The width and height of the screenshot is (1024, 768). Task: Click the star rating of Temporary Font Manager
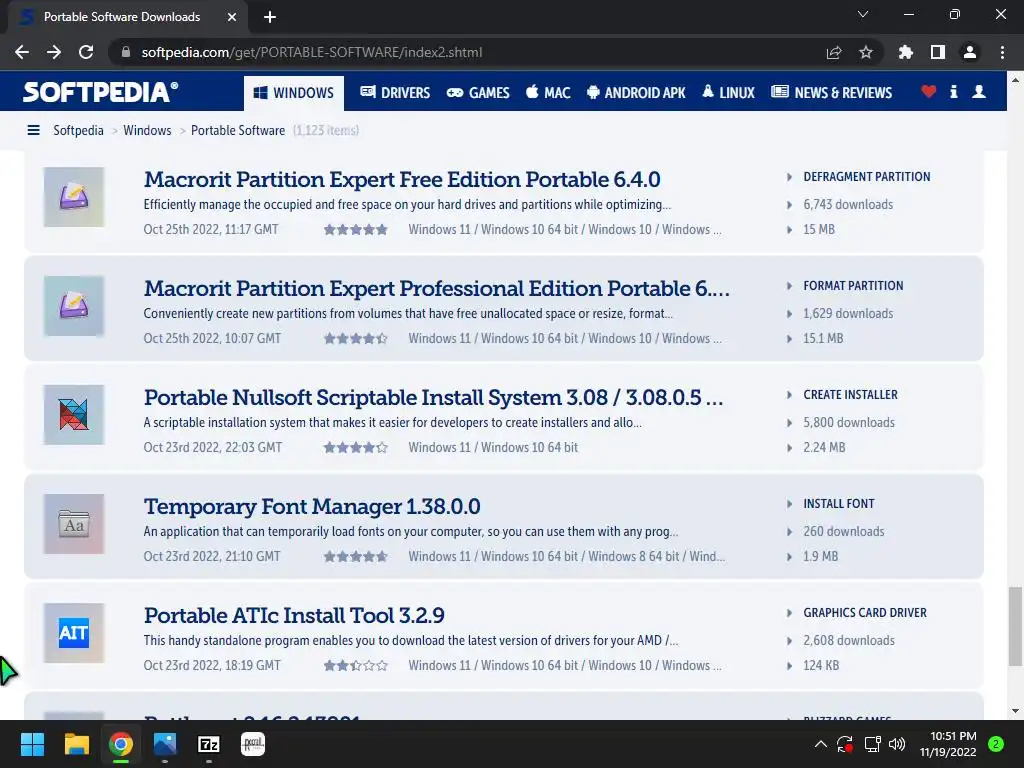pyautogui.click(x=356, y=556)
